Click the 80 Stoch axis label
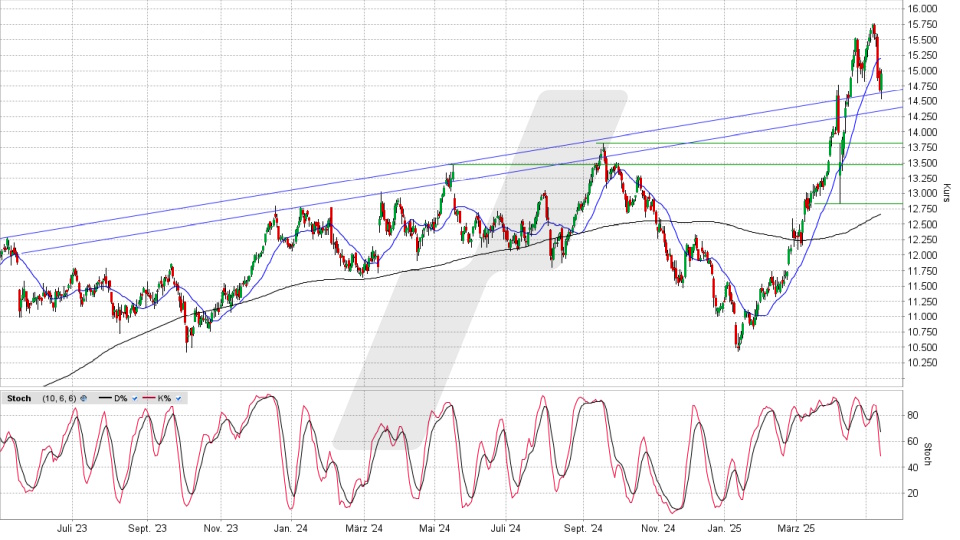The image size is (960, 540). tap(913, 415)
